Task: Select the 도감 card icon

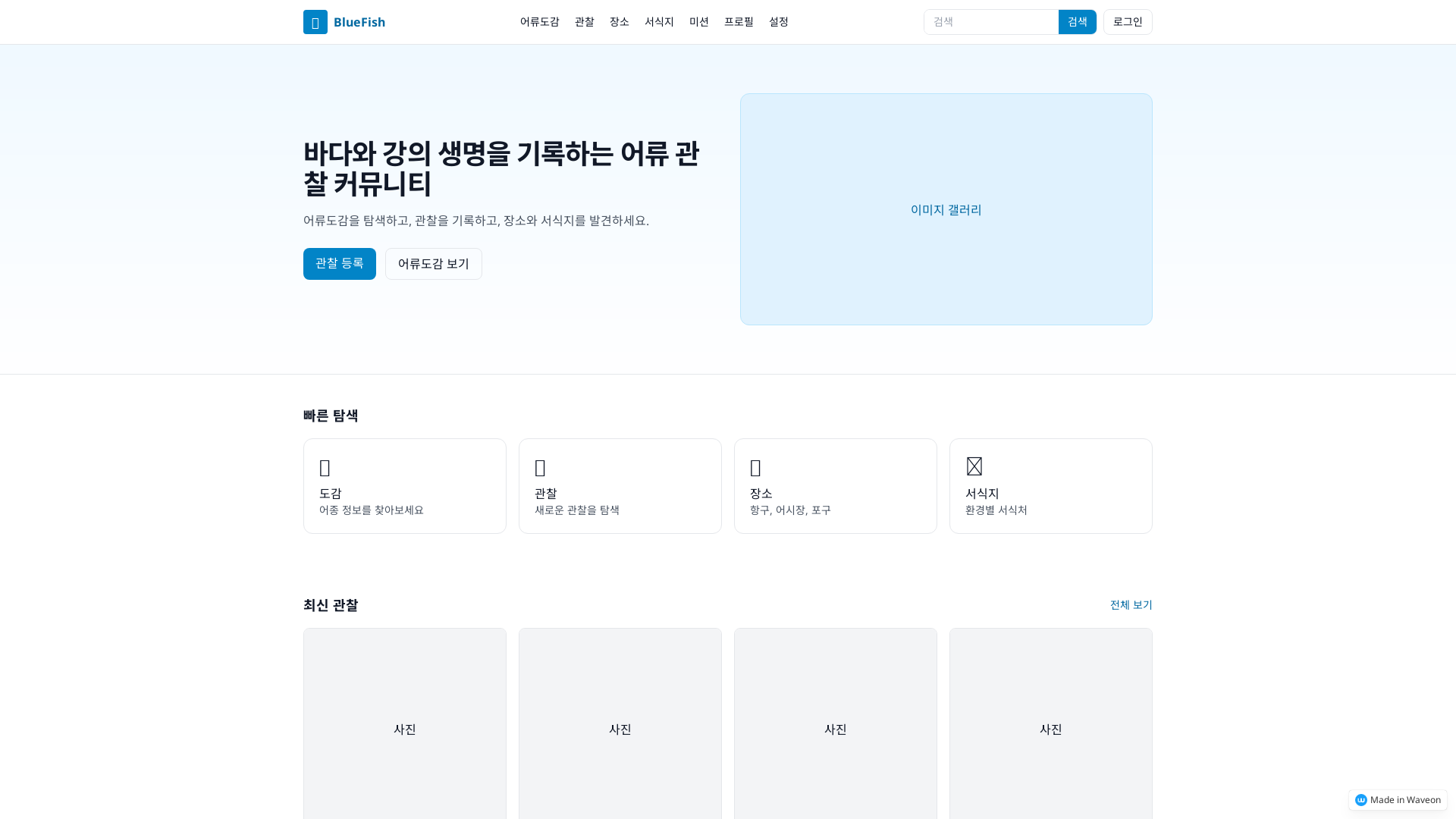Action: (325, 467)
